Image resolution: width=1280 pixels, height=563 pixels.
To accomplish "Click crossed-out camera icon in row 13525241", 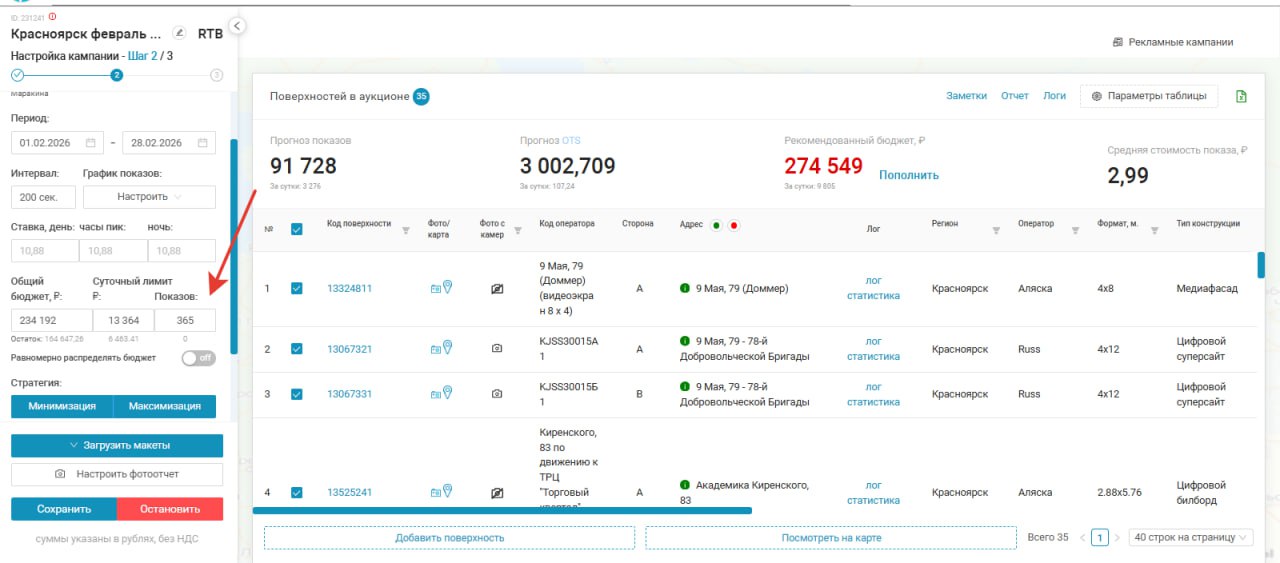I will pos(497,493).
